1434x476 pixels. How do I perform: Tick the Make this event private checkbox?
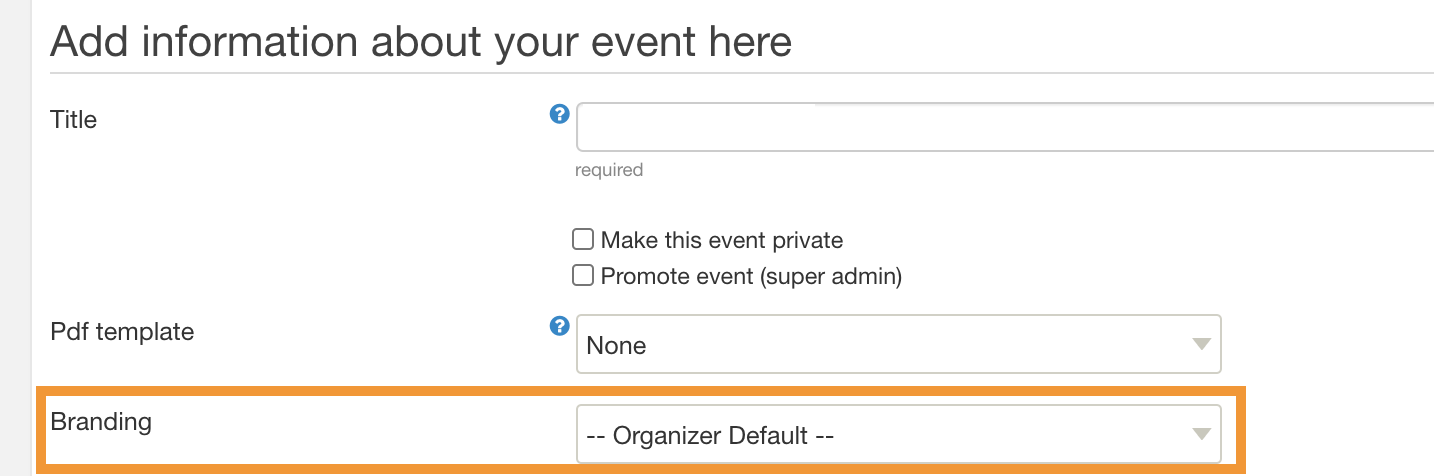point(582,240)
